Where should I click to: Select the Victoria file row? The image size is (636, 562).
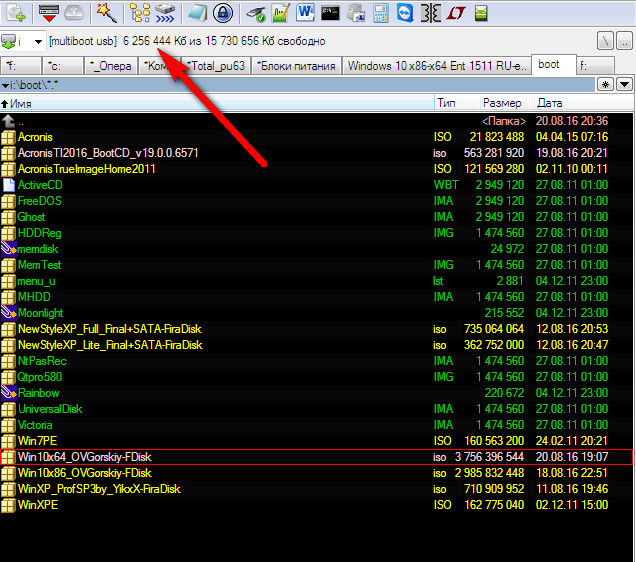coord(316,425)
